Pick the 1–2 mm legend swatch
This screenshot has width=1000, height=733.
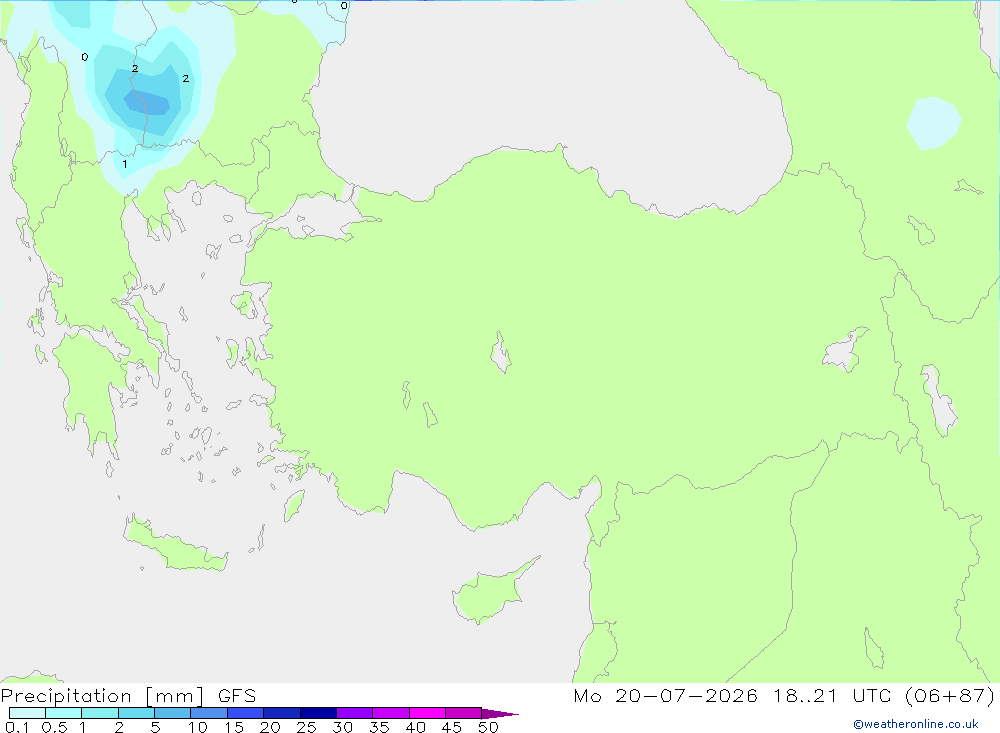pos(100,713)
